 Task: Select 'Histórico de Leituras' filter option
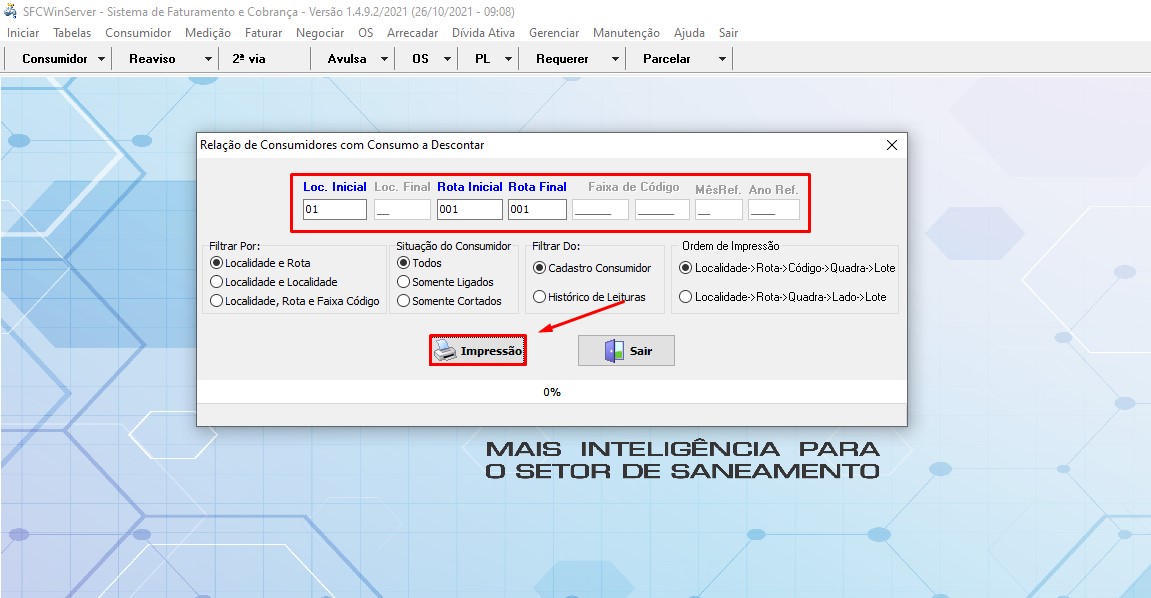540,297
